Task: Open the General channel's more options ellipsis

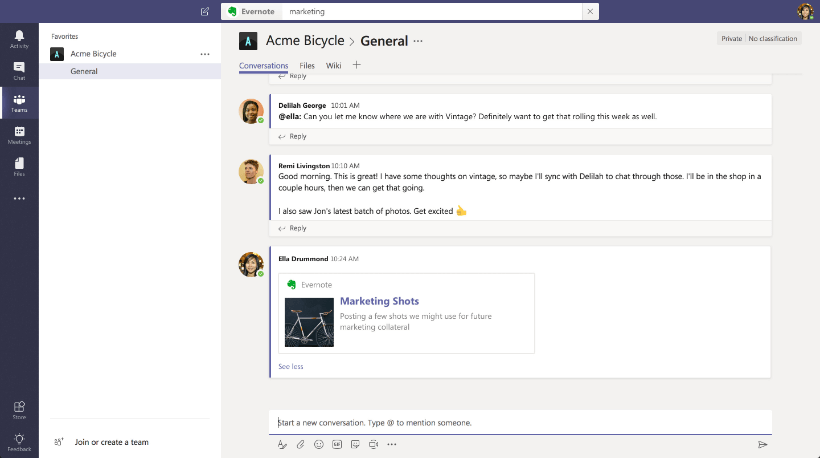Action: click(x=418, y=41)
